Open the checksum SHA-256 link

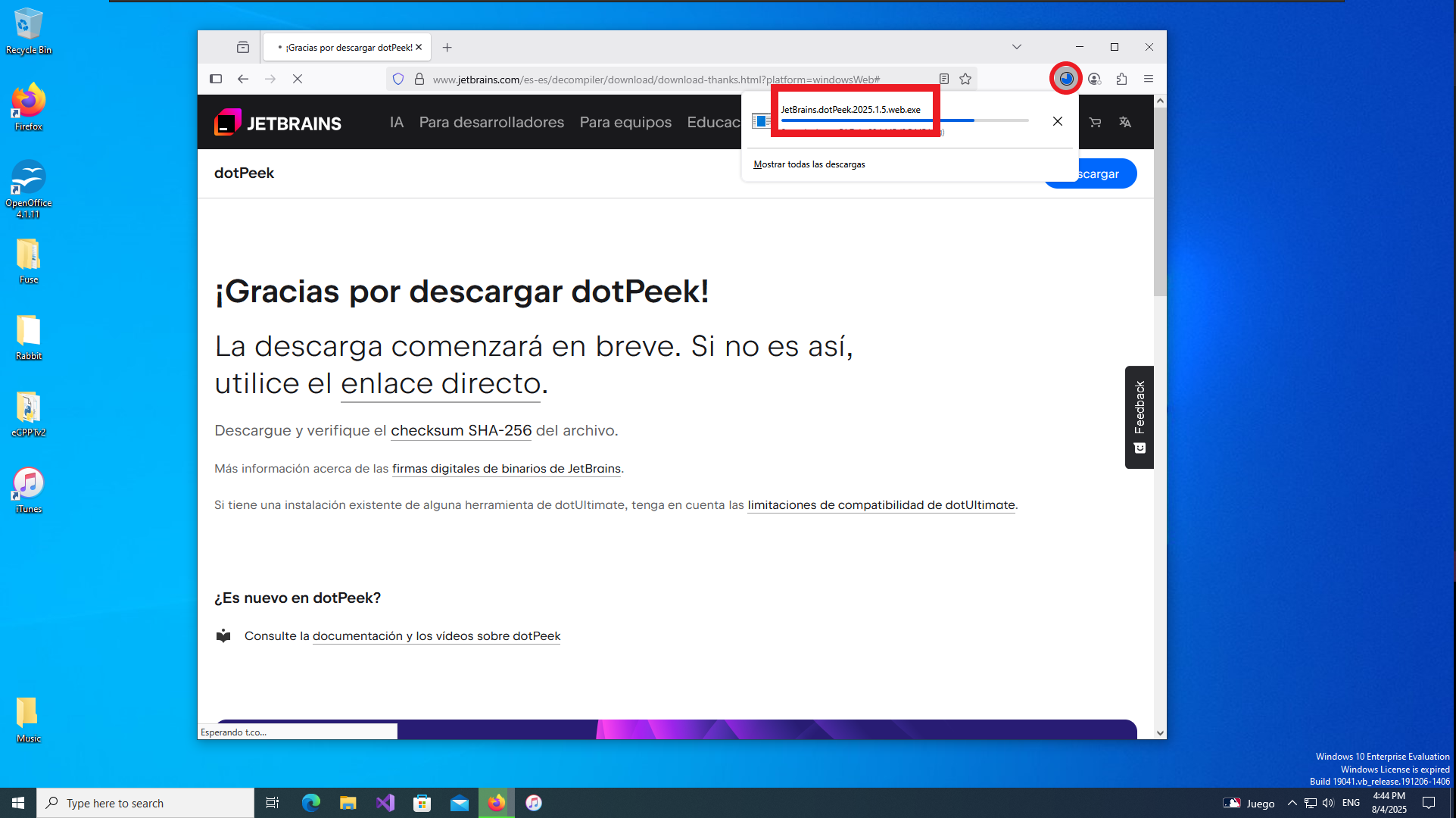[x=461, y=430]
